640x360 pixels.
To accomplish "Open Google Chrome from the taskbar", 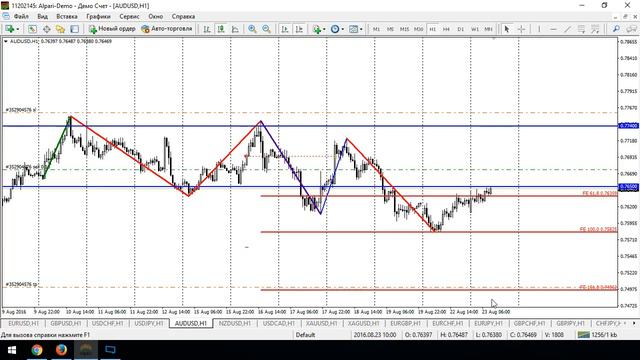I will click(37, 350).
